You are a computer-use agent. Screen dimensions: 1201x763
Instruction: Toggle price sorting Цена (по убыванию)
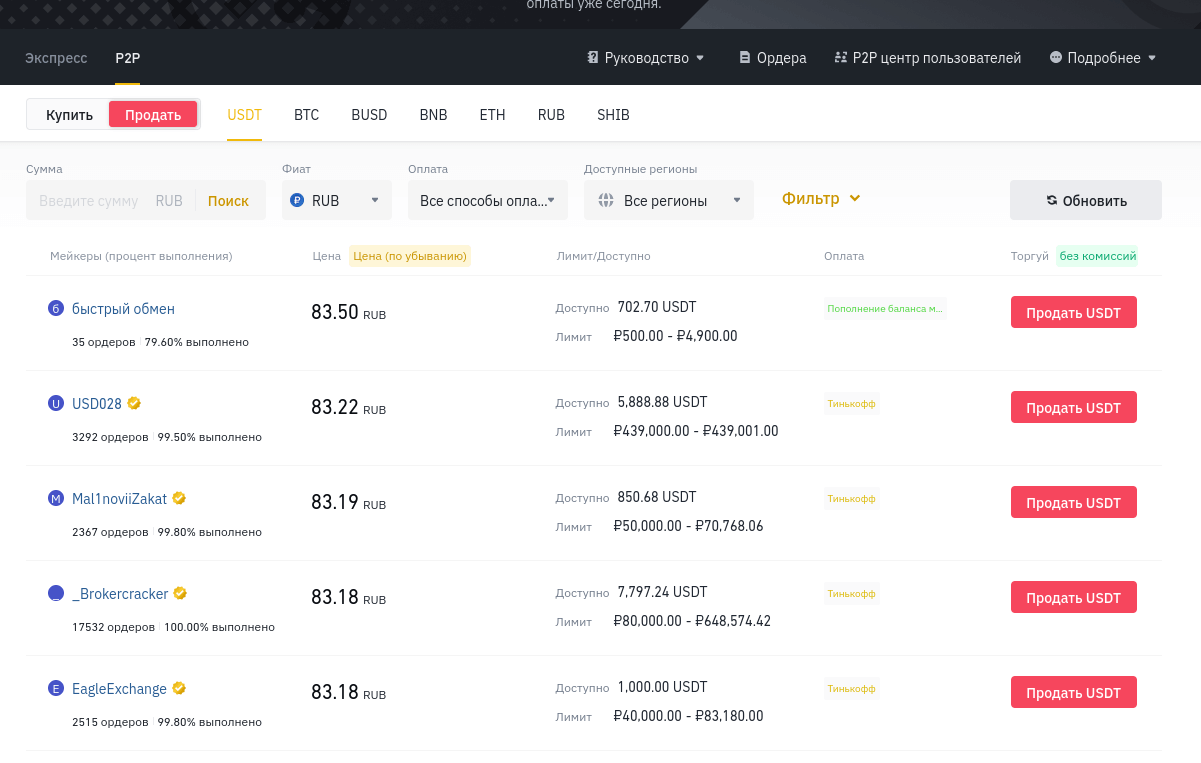click(x=410, y=256)
